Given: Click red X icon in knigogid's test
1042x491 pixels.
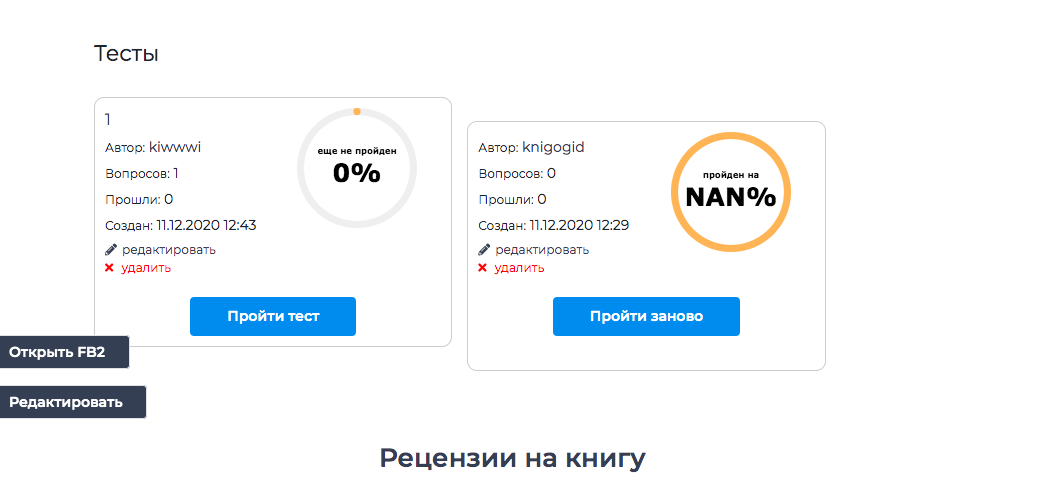Looking at the screenshot, I should (482, 267).
